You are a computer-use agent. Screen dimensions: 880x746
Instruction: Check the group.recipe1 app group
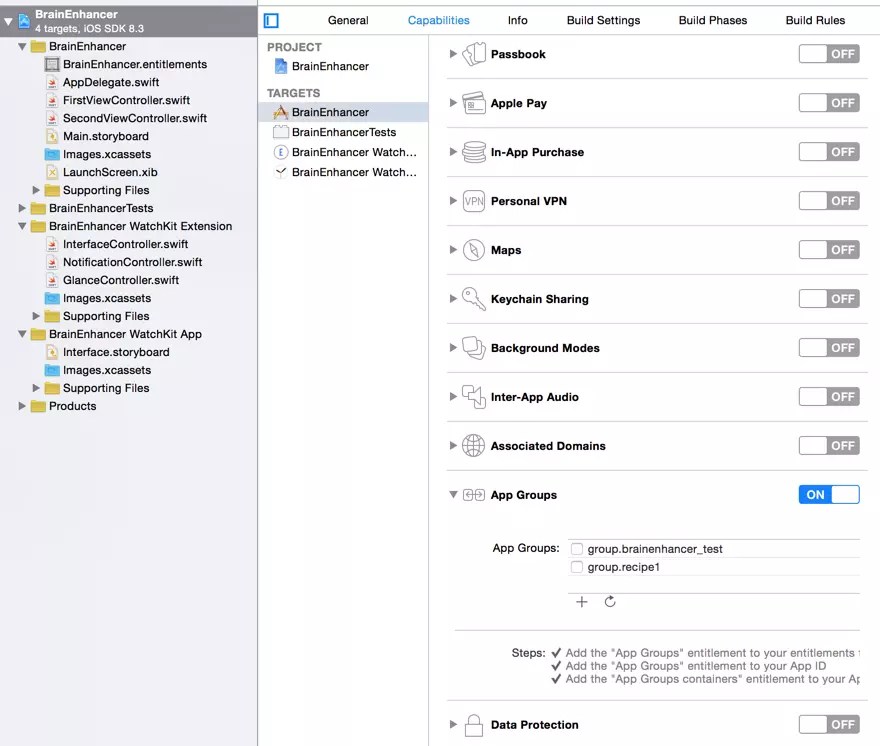577,567
